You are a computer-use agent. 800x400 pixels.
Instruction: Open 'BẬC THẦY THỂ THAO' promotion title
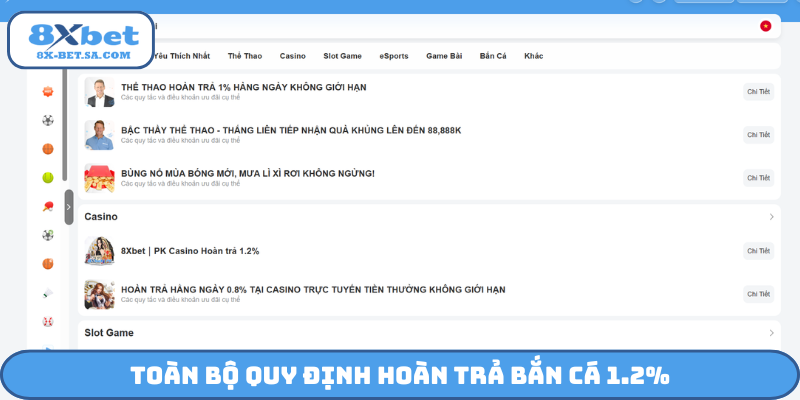(291, 131)
